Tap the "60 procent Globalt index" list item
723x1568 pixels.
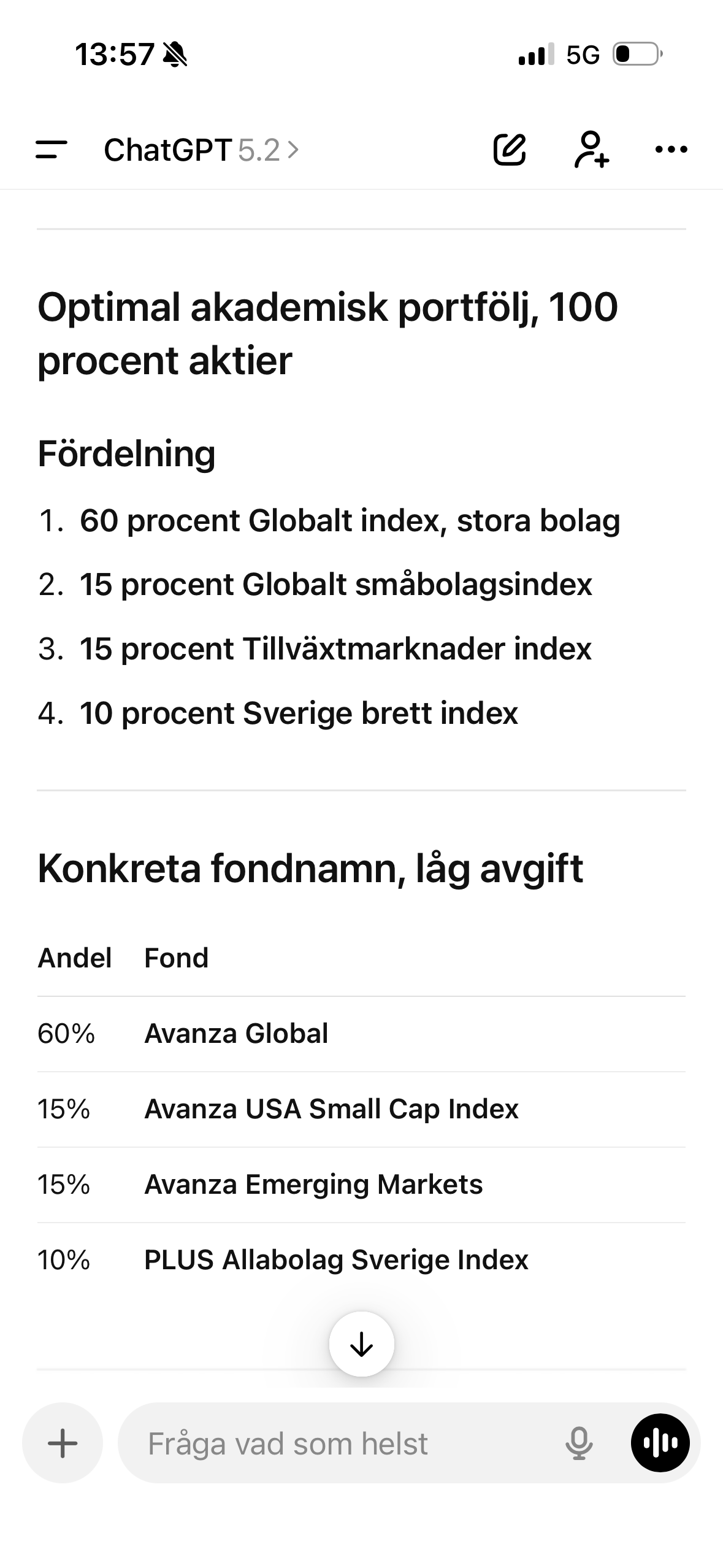pyautogui.click(x=350, y=521)
